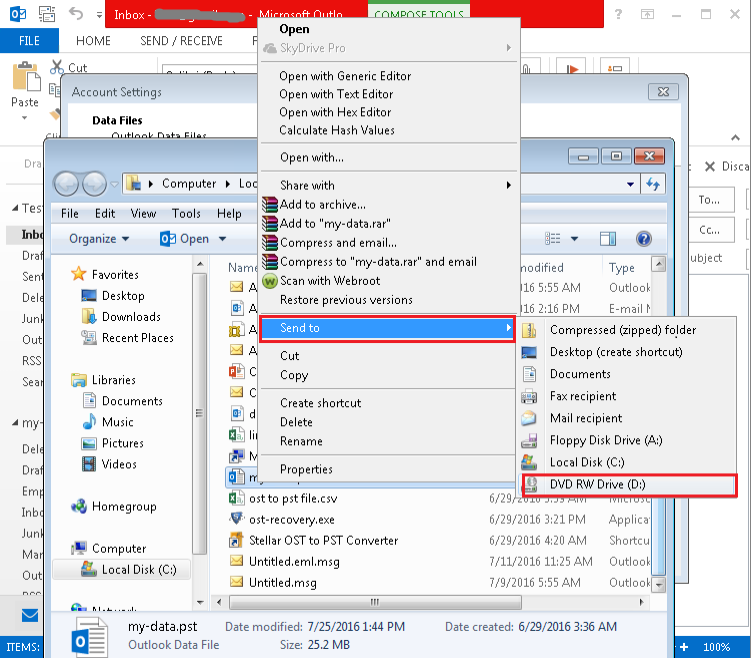This screenshot has height=658, width=751.
Task: Click the To... button in compose pane
Action: click(709, 200)
